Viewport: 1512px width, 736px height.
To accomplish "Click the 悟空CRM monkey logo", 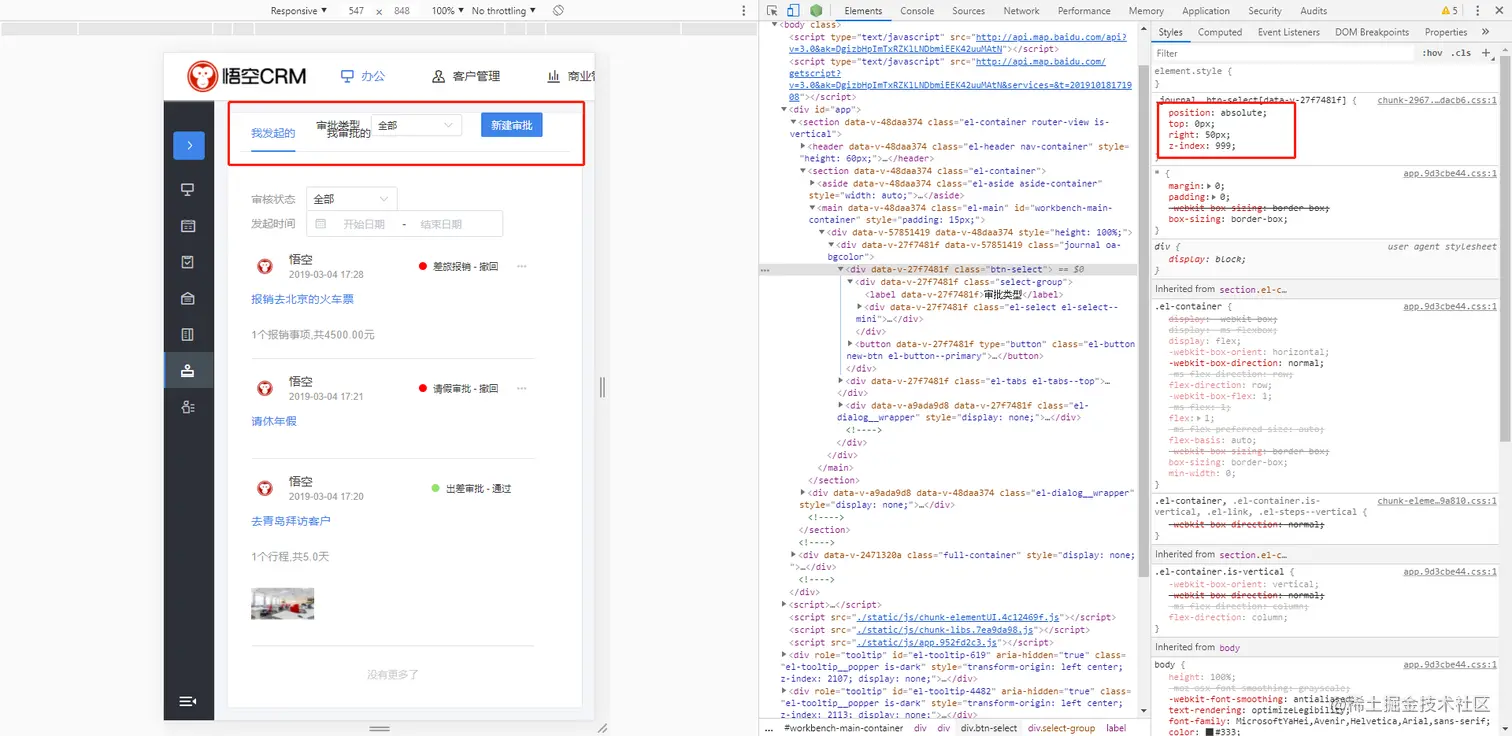I will (203, 76).
